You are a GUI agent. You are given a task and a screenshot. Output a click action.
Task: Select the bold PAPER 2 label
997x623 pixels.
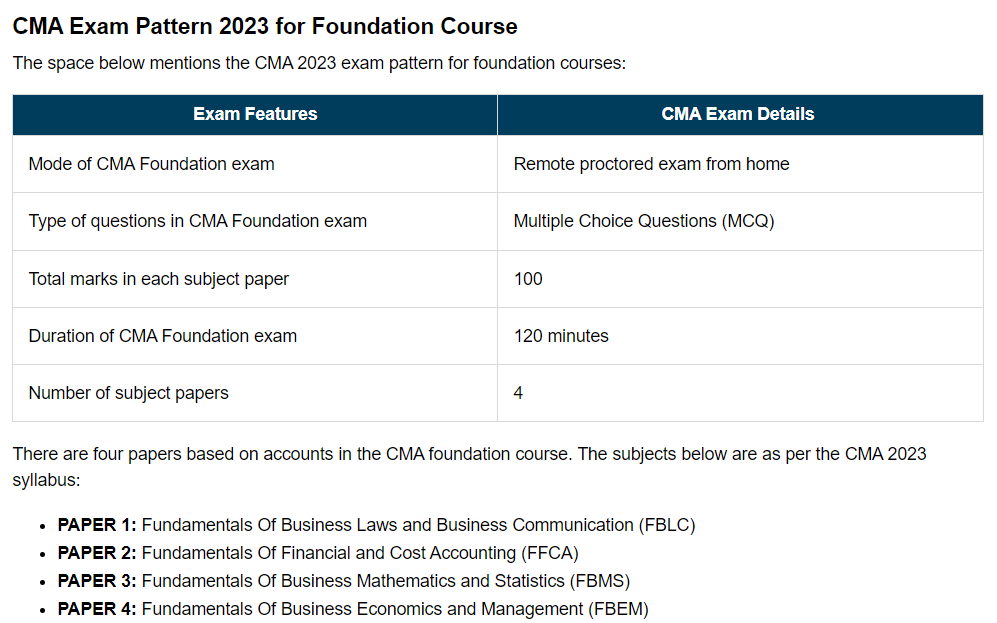tap(97, 553)
